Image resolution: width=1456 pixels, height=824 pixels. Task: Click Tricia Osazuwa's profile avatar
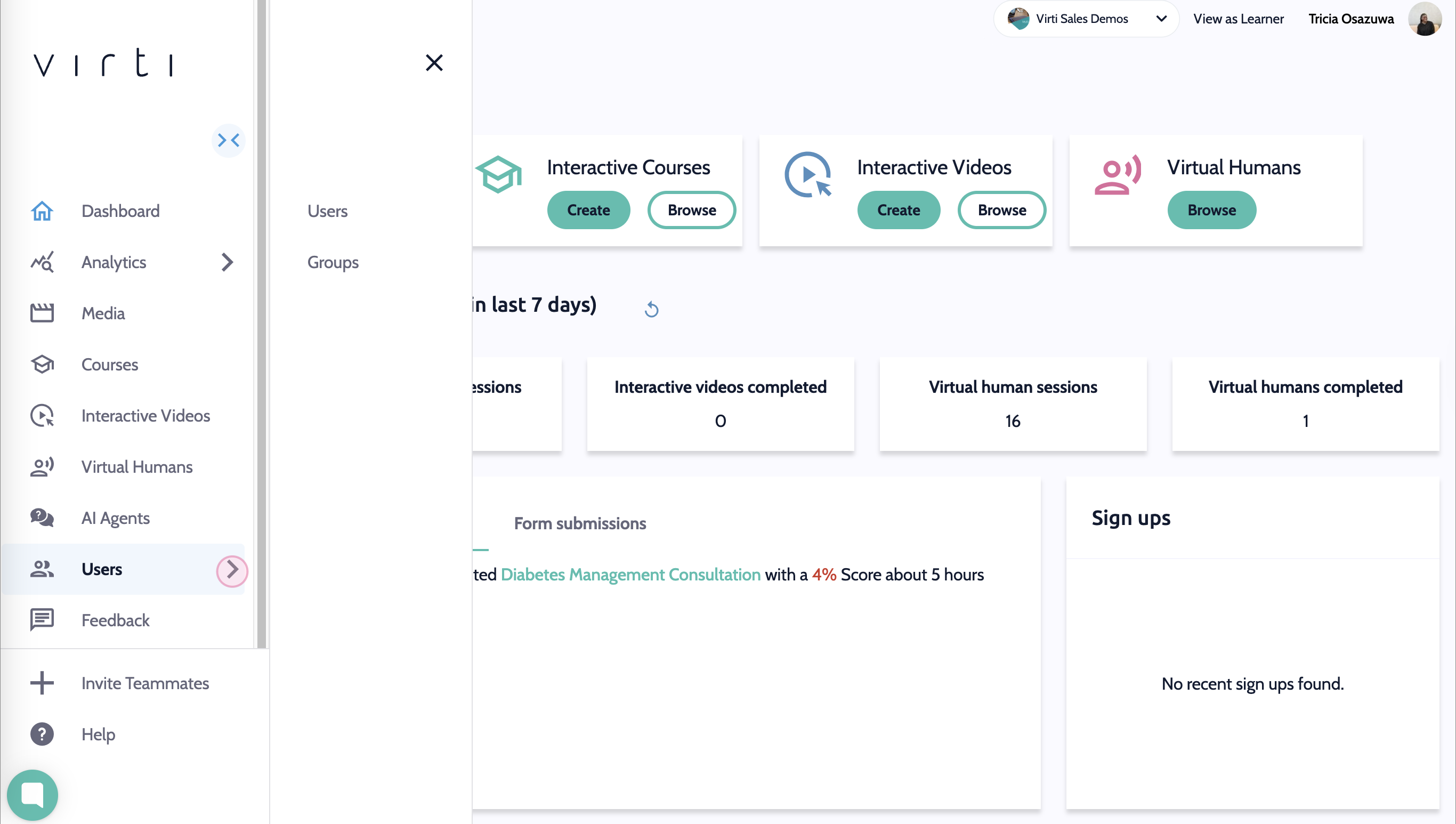point(1425,19)
